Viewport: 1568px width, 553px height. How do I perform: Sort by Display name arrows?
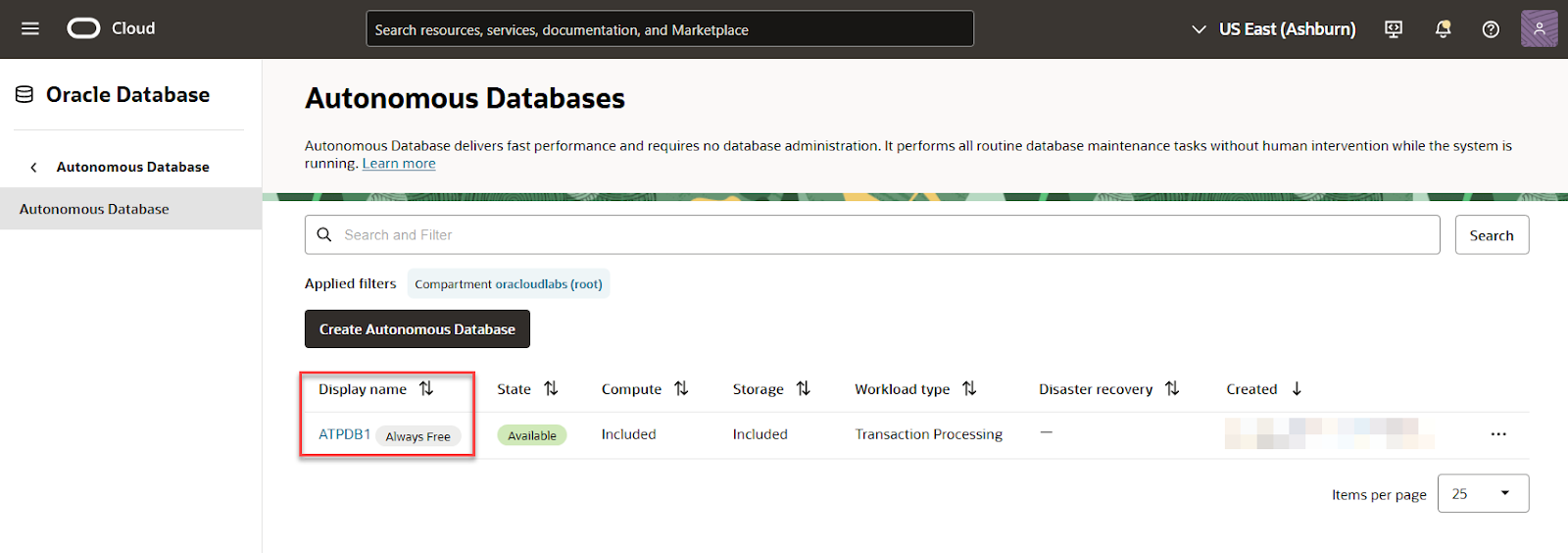[426, 389]
